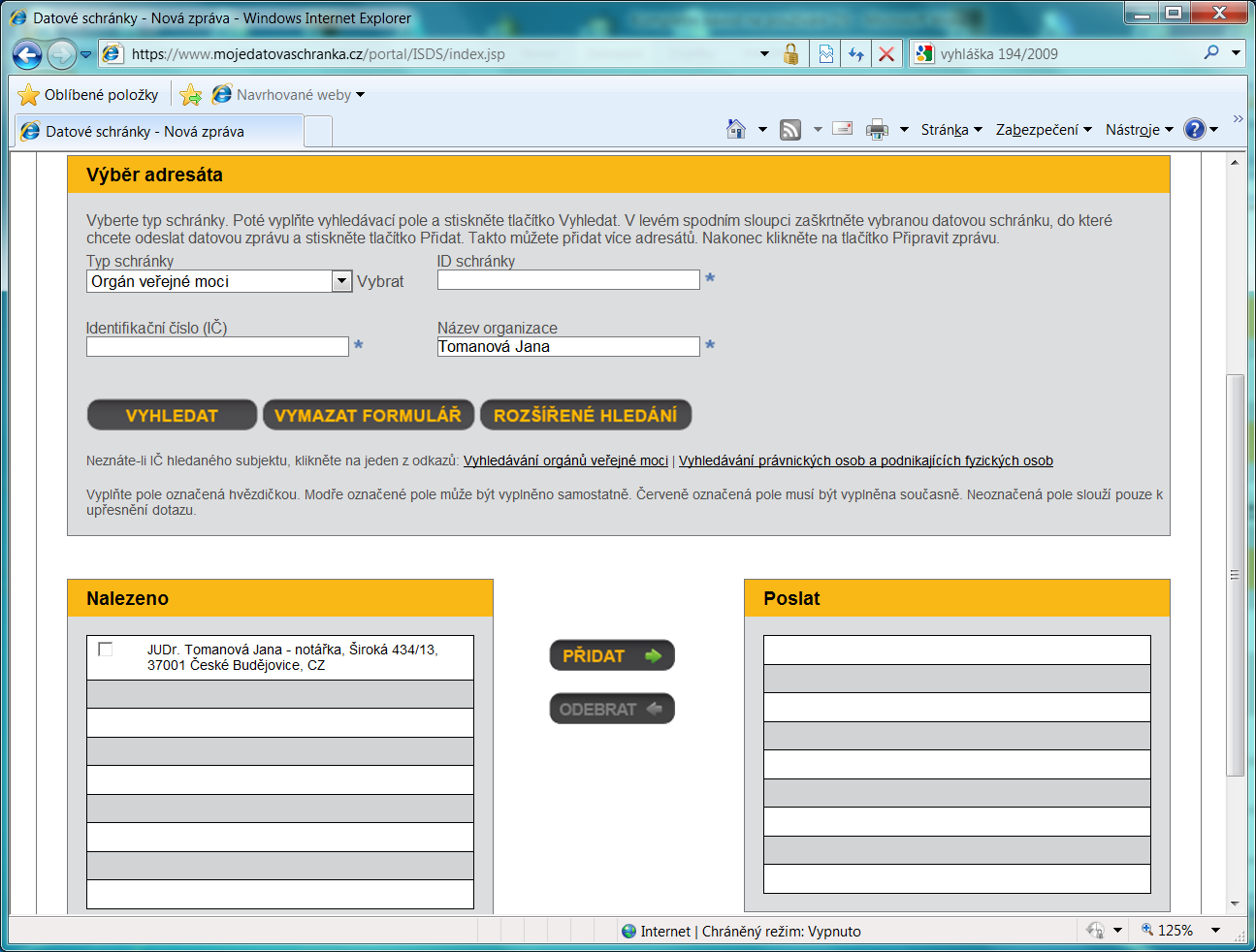Click the VYMAZAT FORMULÁŘ button

point(369,415)
